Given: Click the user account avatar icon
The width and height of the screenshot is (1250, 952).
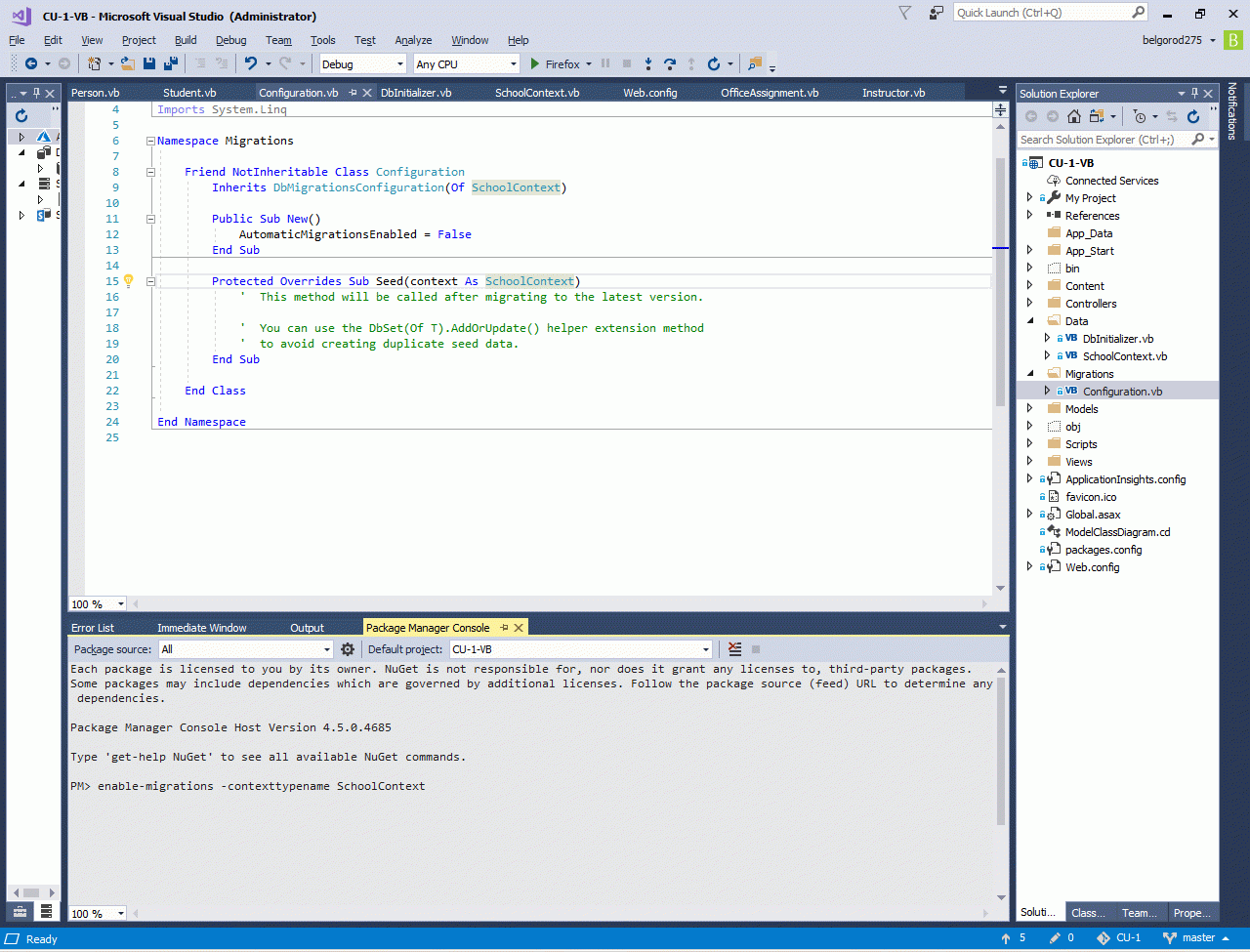Looking at the screenshot, I should point(1233,40).
